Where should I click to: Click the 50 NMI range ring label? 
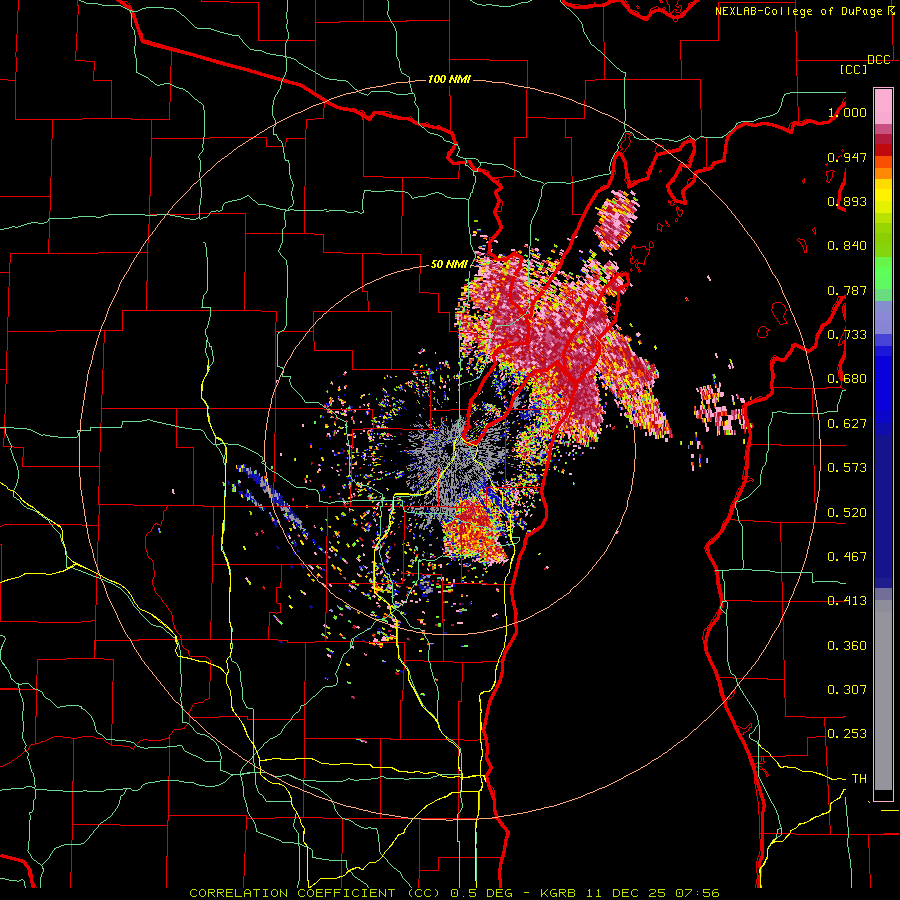tap(449, 264)
